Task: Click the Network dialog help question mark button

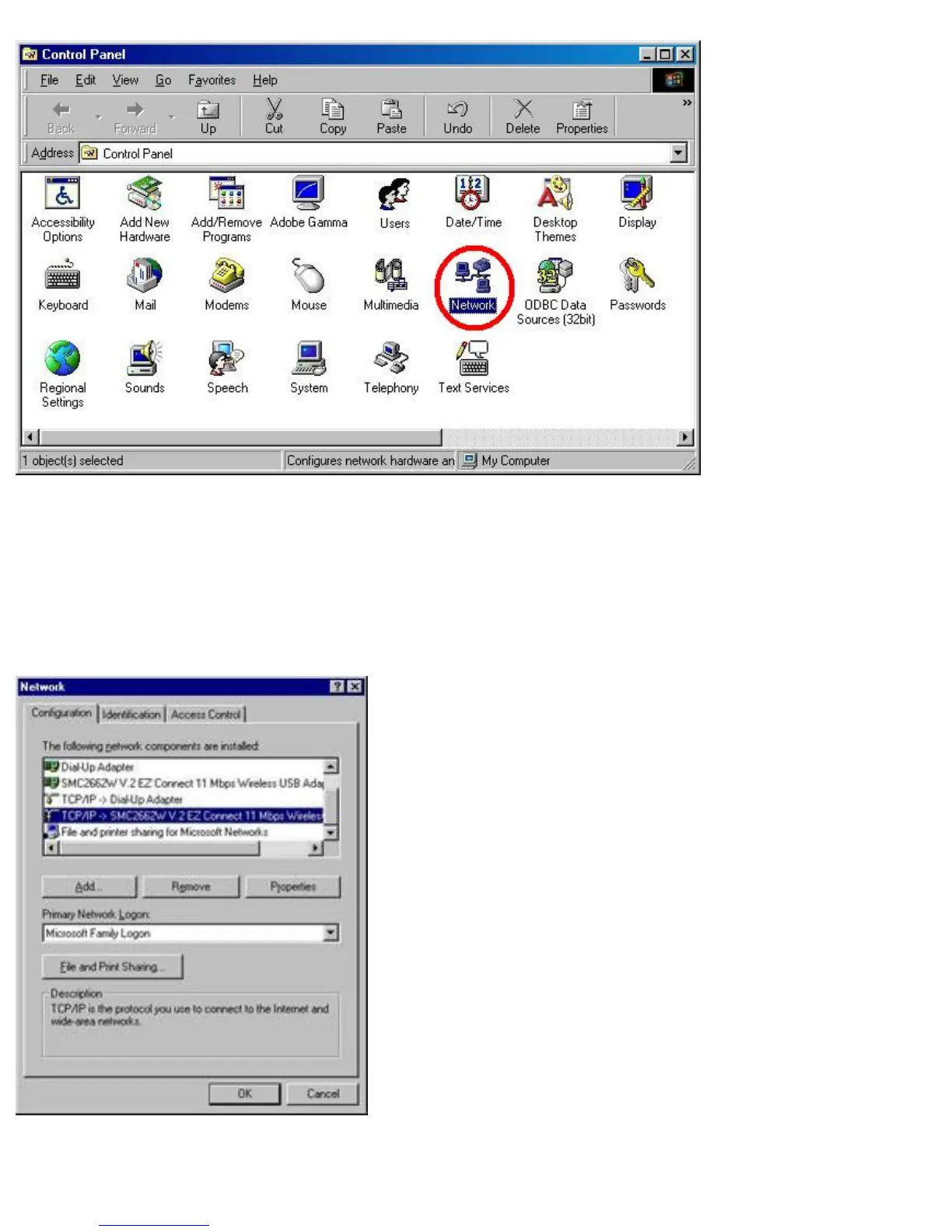Action: [x=338, y=687]
